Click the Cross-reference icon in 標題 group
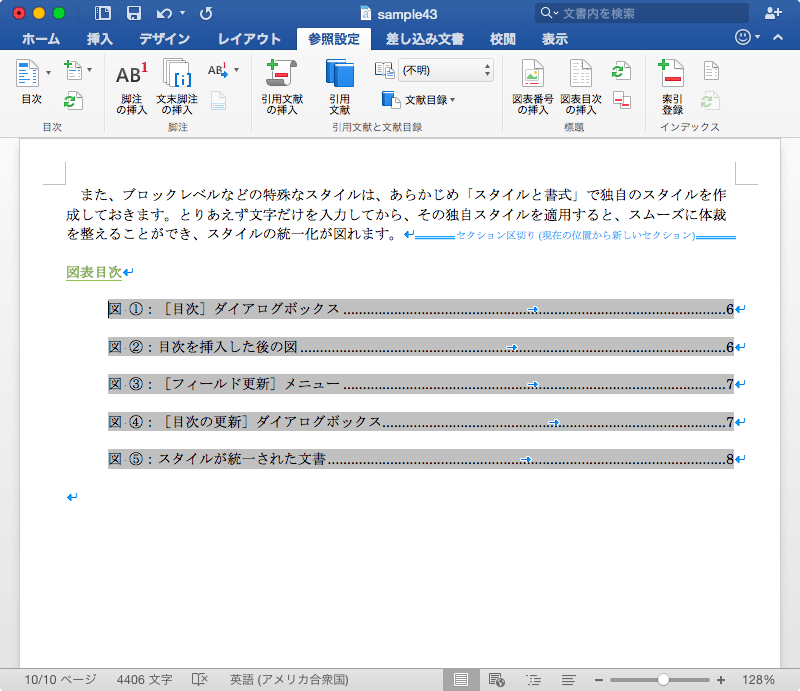This screenshot has height=691, width=800. [621, 100]
